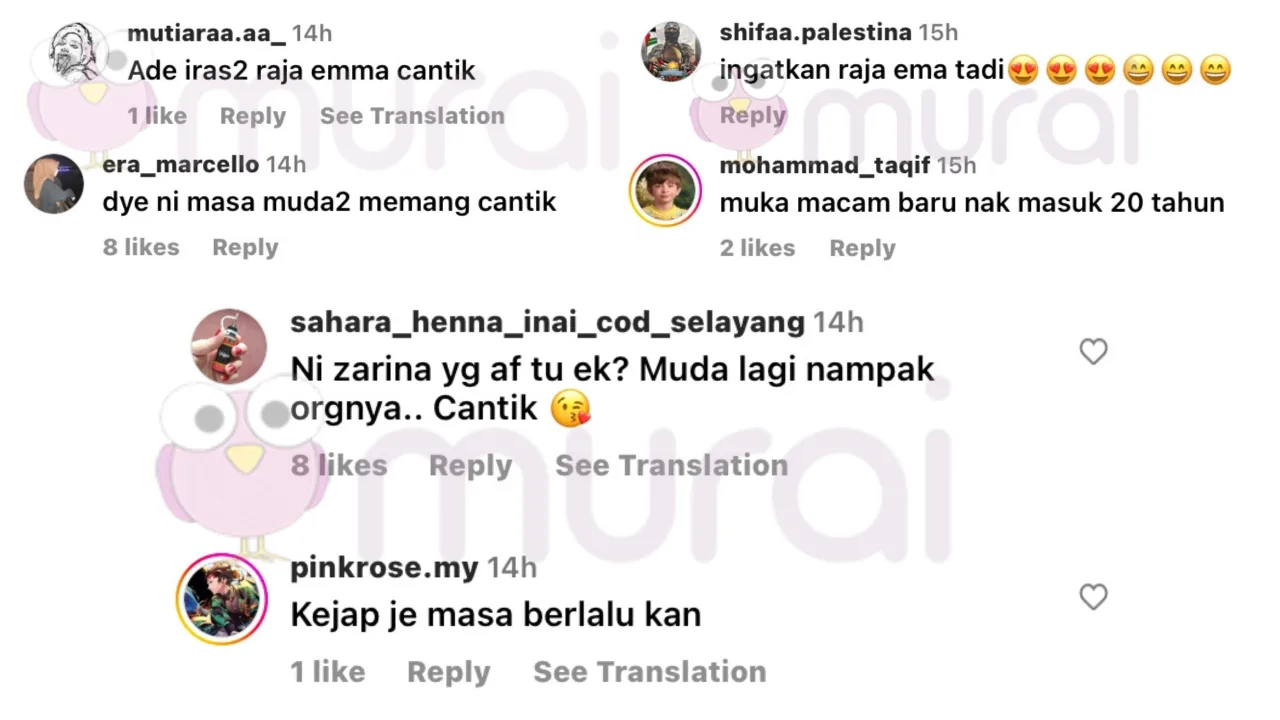Image resolution: width=1280 pixels, height=720 pixels.
Task: Tap the heart icon on pinkrose.my comment
Action: (x=1093, y=597)
